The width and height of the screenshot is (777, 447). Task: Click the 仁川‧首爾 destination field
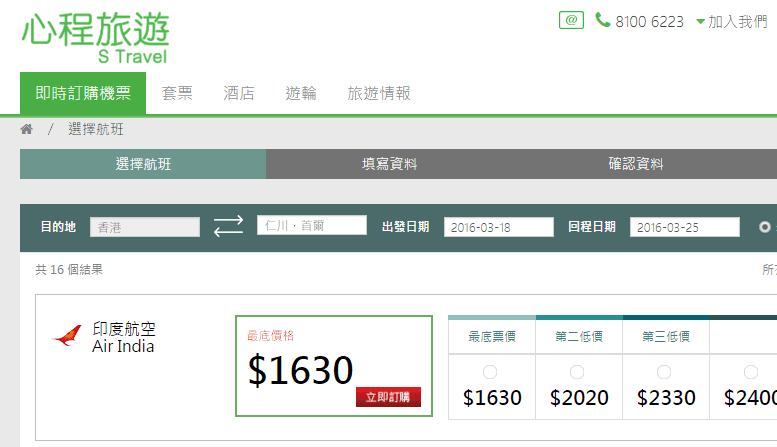311,226
